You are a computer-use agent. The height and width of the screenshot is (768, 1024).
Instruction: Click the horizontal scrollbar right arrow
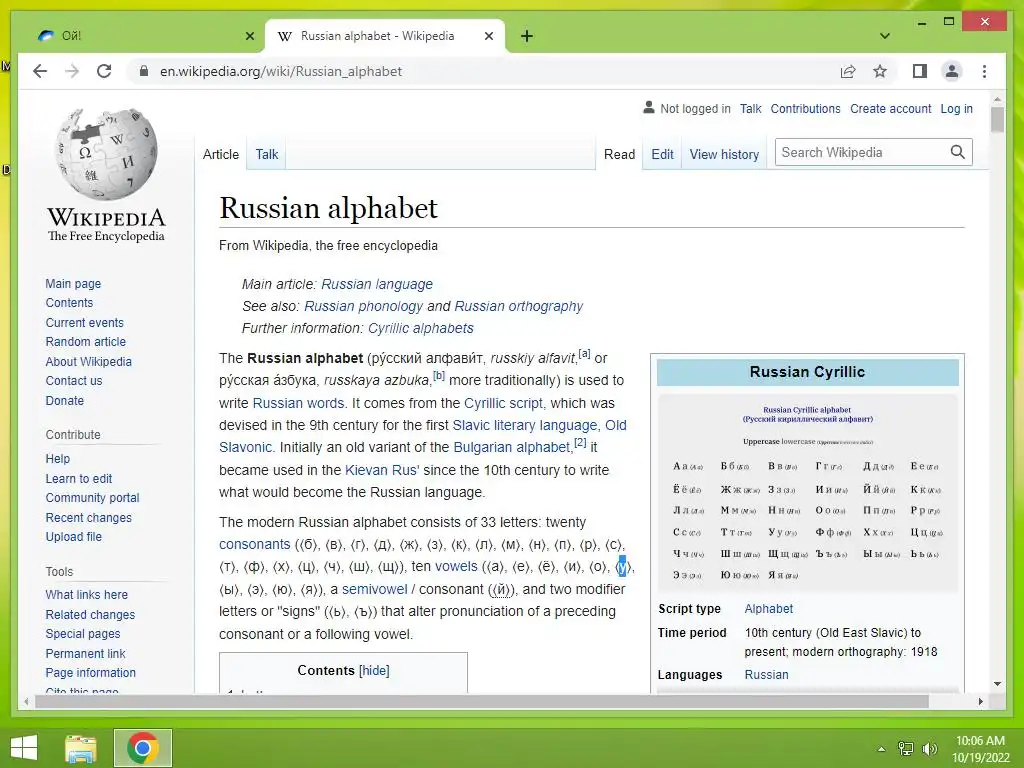coord(980,701)
